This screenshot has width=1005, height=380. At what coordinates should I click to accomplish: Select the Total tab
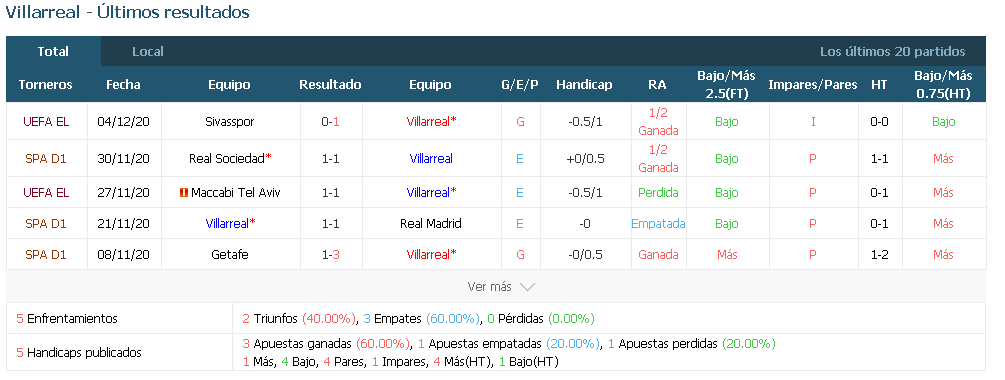point(53,52)
